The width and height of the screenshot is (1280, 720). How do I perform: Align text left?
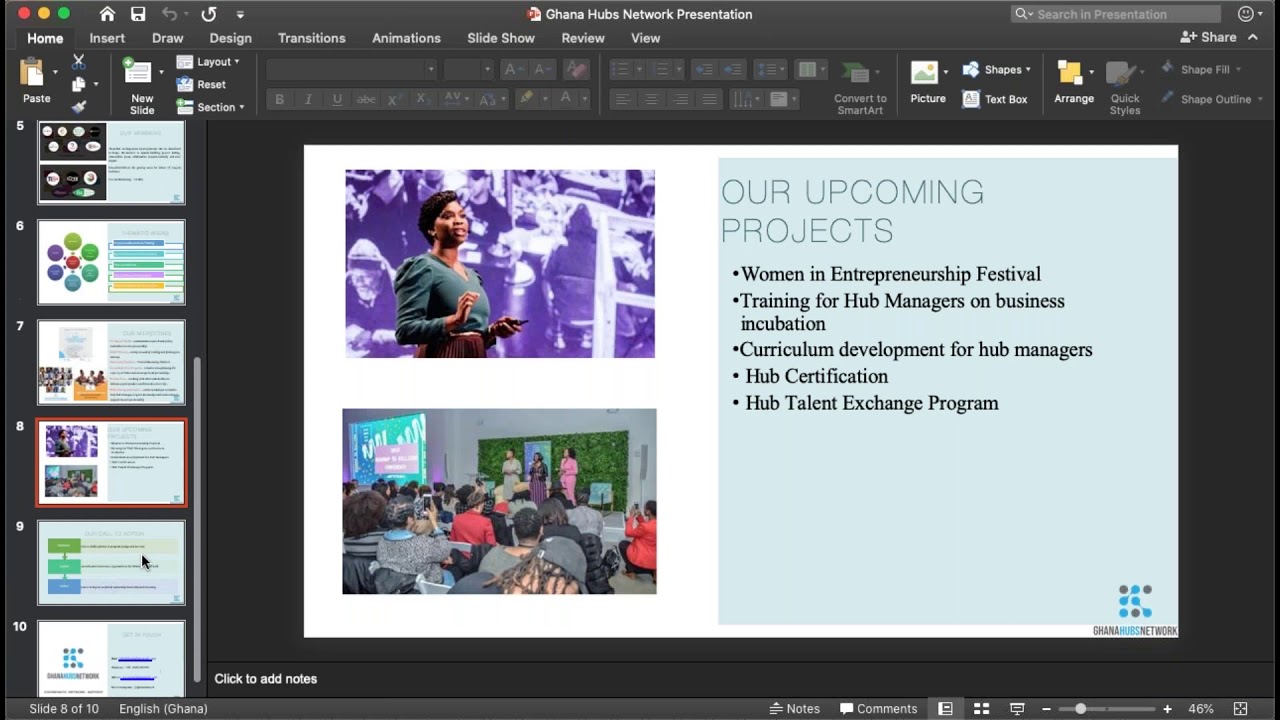click(x=622, y=99)
